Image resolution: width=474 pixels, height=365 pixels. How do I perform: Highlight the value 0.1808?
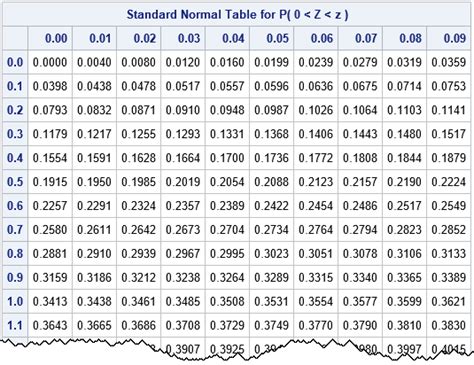pos(360,158)
